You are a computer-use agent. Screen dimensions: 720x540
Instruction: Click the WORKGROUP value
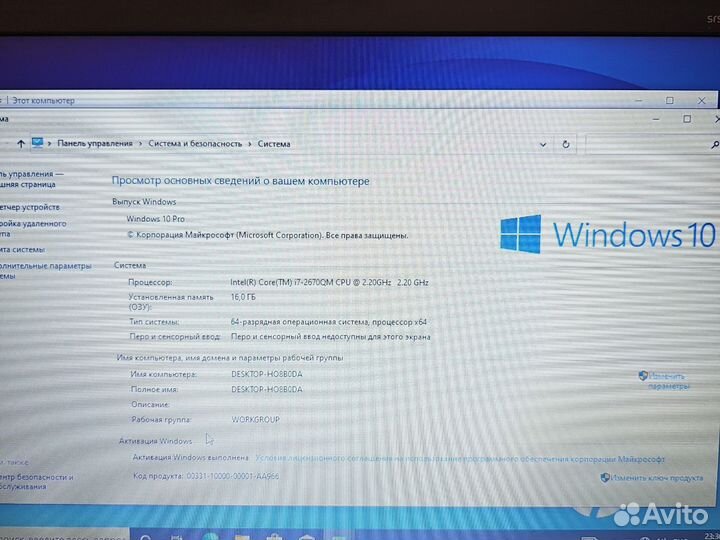click(x=255, y=419)
